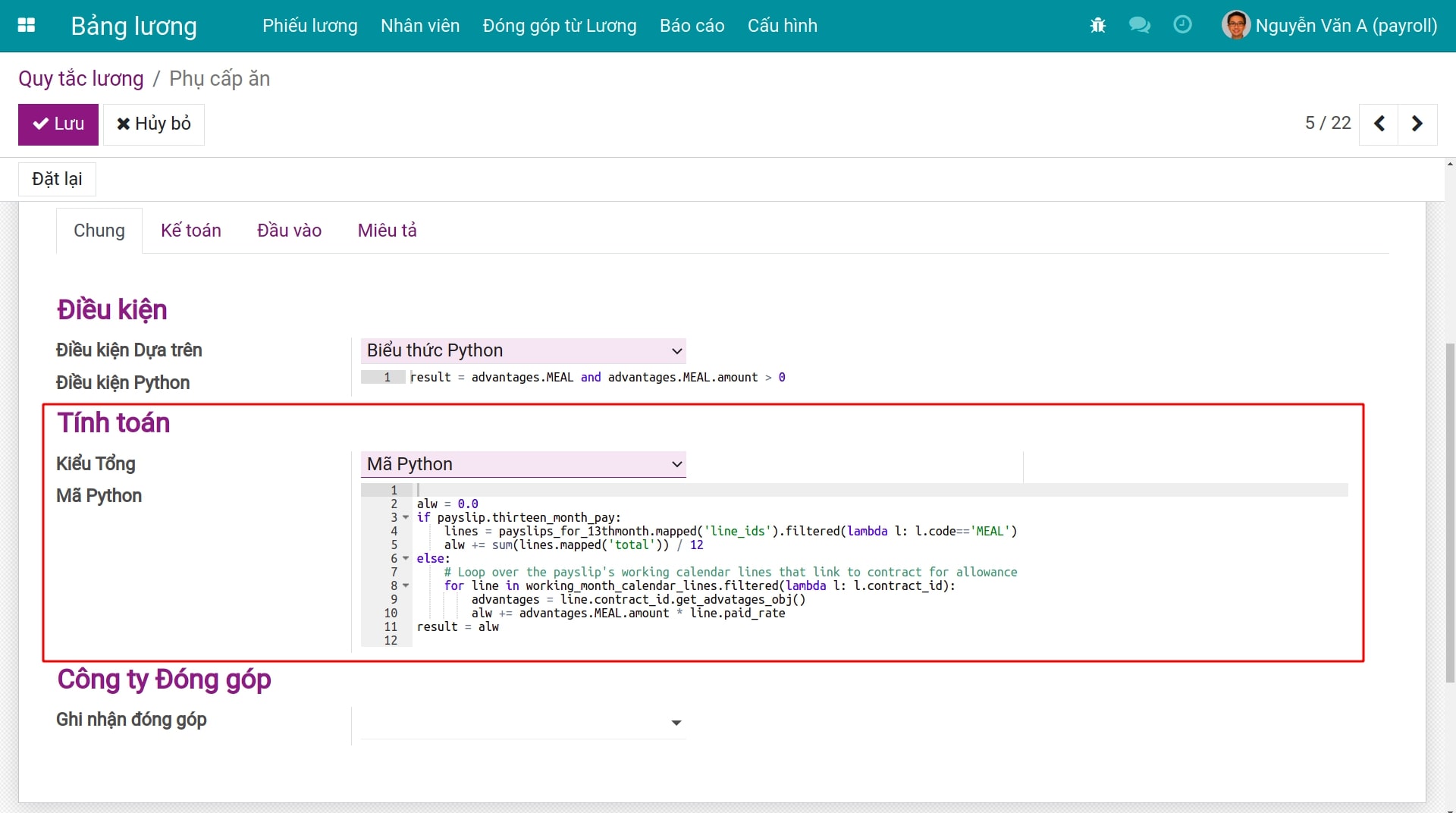Switch to the Kế toán tab
Image resolution: width=1456 pixels, height=813 pixels.
pyautogui.click(x=190, y=230)
